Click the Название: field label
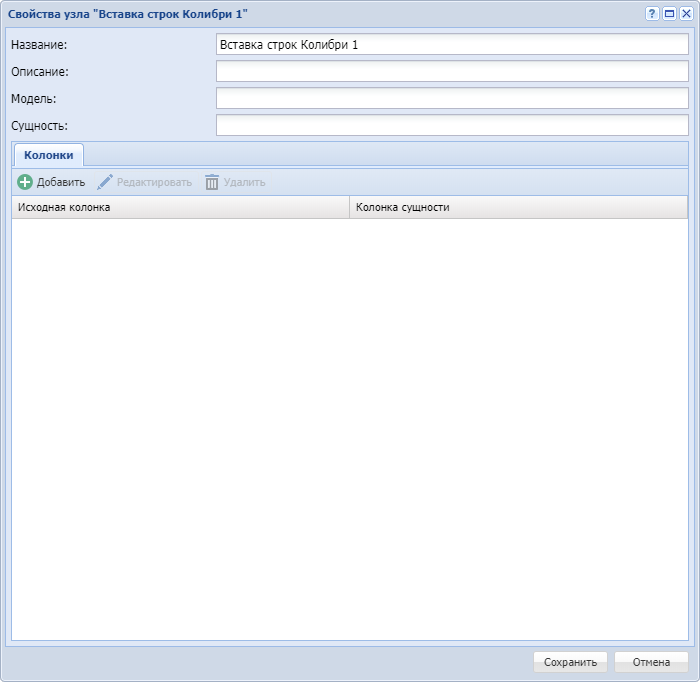This screenshot has width=700, height=682. click(39, 45)
